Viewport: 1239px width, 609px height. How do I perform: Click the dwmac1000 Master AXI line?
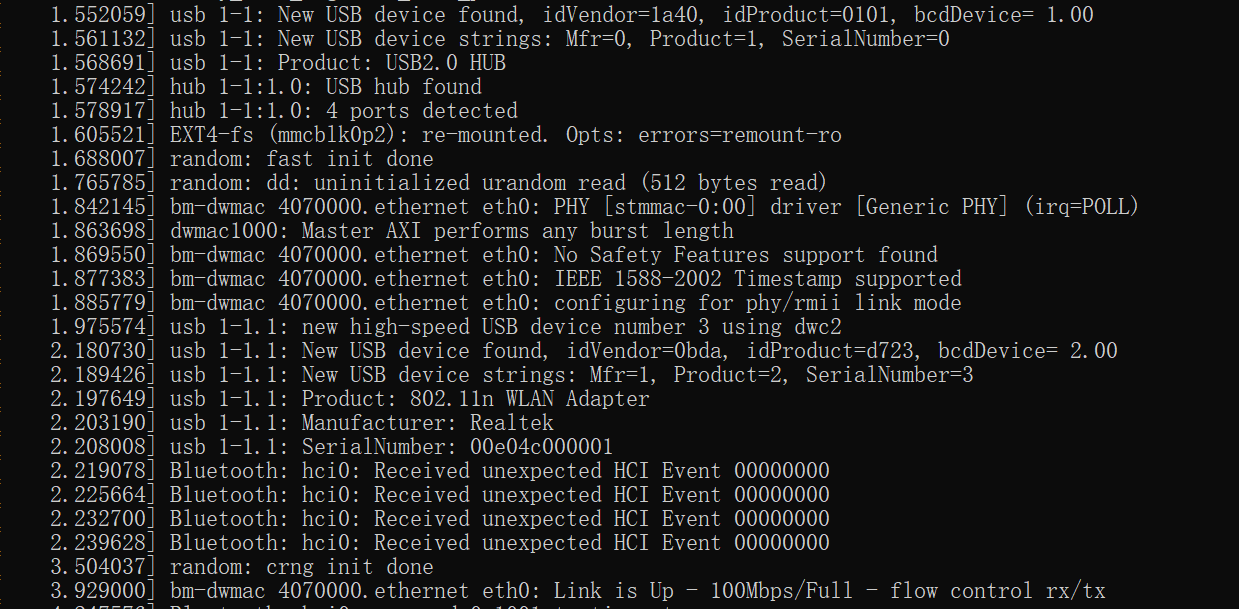[378, 231]
